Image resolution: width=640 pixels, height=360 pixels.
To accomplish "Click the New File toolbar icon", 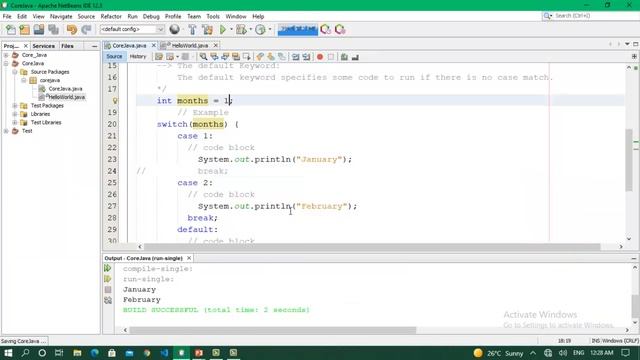I will (11, 29).
